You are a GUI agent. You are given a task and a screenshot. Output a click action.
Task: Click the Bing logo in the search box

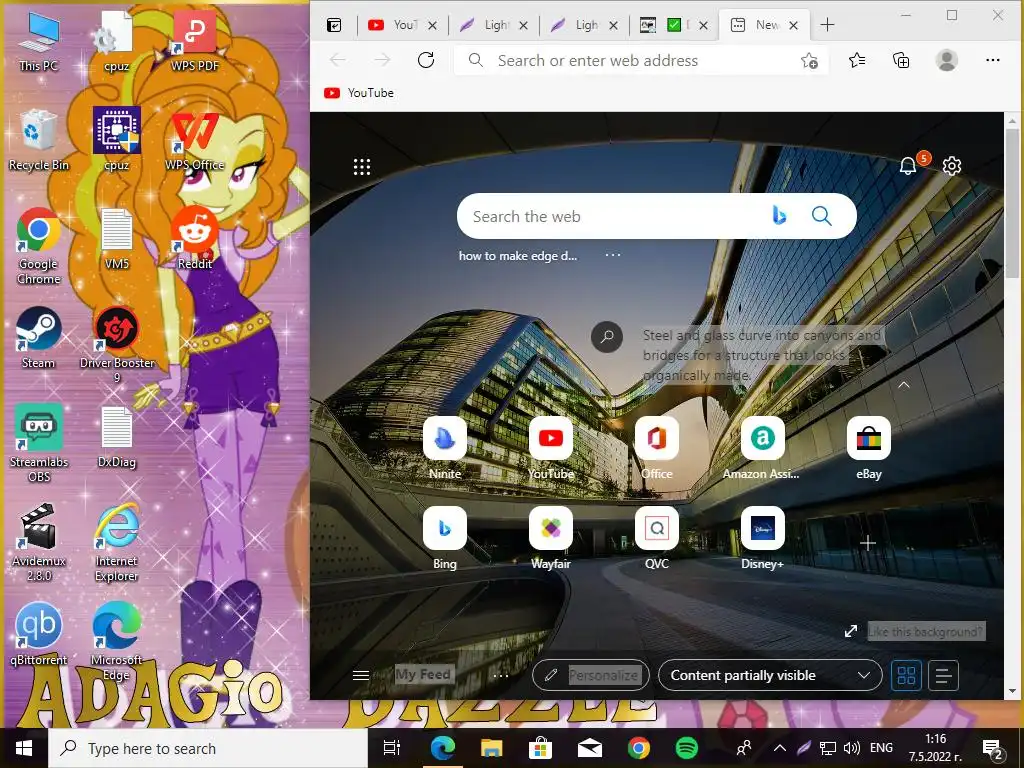click(778, 216)
